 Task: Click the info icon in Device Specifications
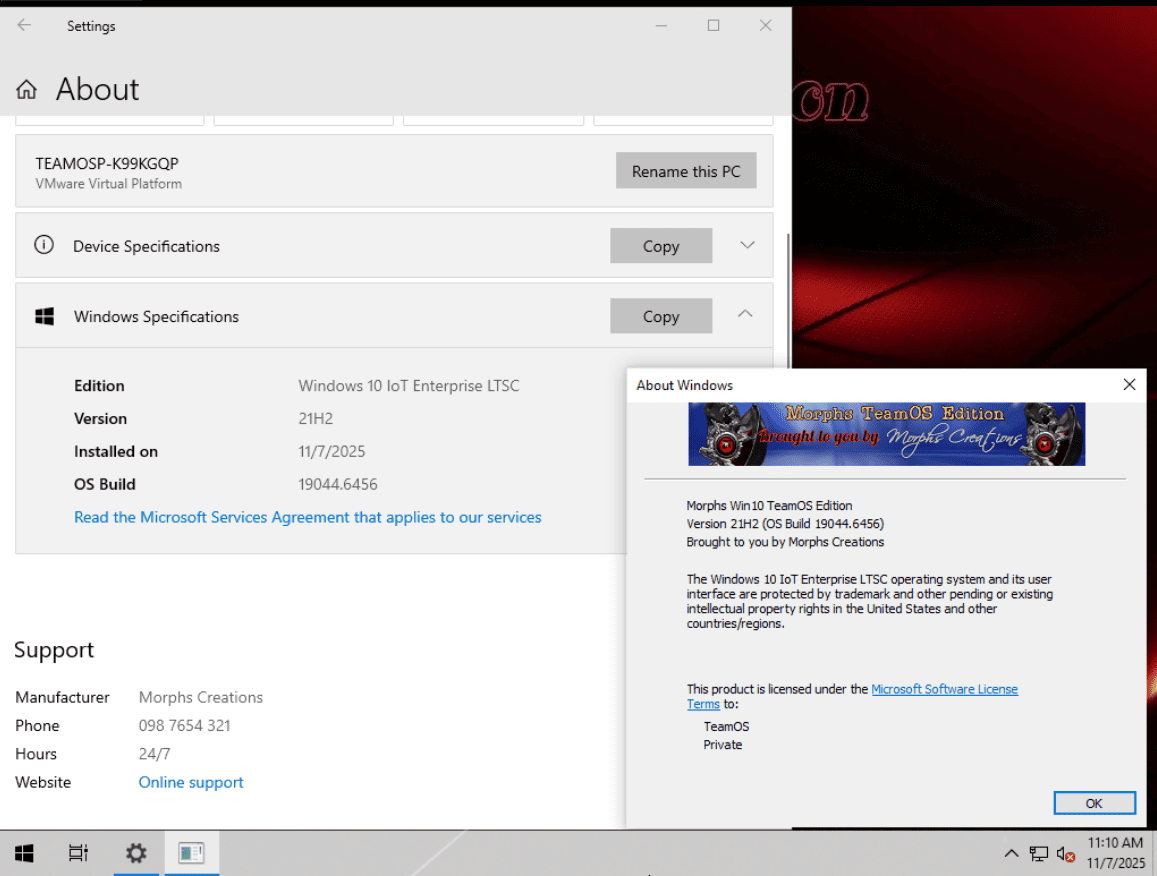pyautogui.click(x=44, y=246)
